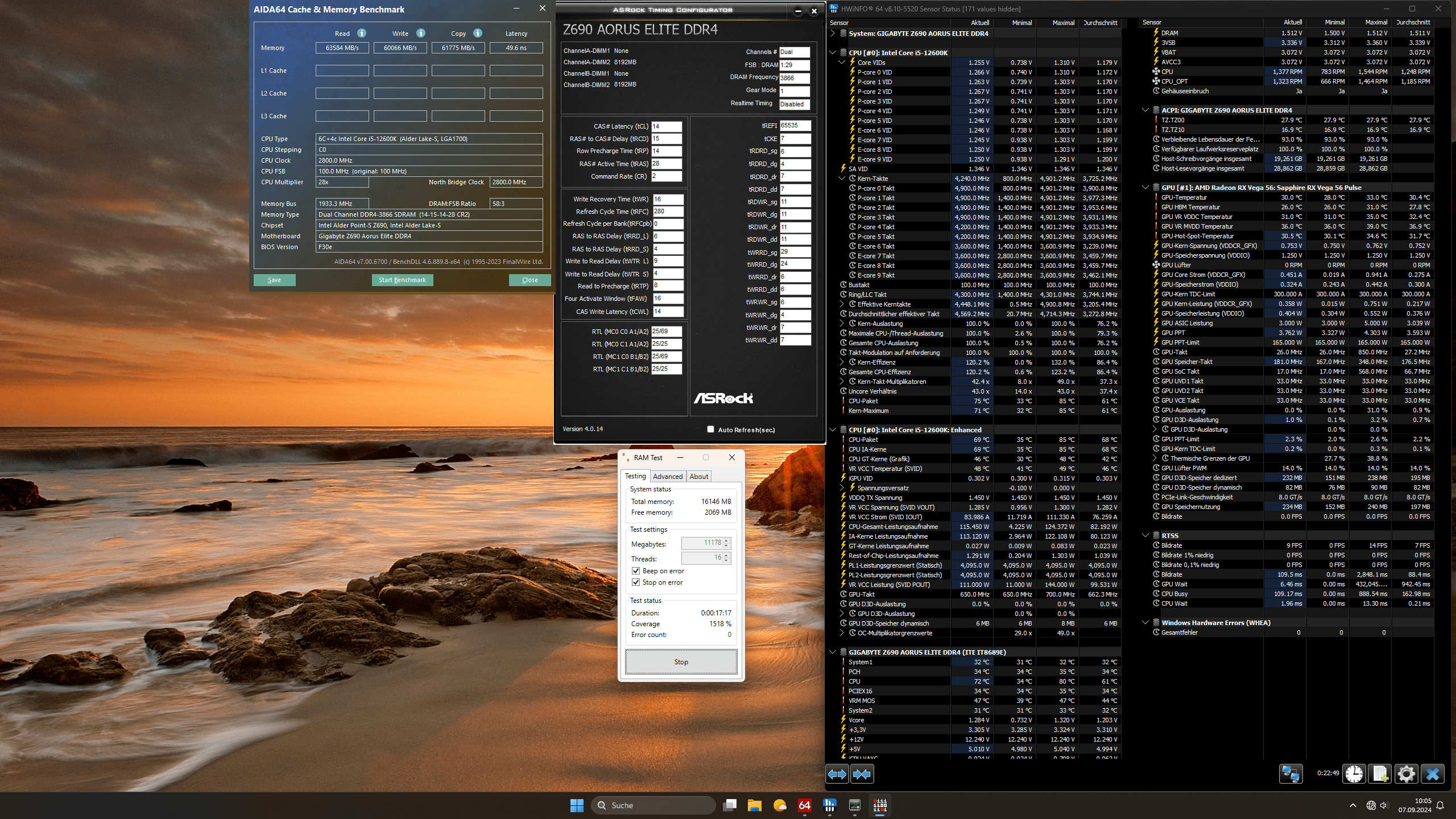Image resolution: width=1456 pixels, height=819 pixels.
Task: Click the HWiNFO collapse columns arrows icon
Action: pyautogui.click(x=862, y=774)
